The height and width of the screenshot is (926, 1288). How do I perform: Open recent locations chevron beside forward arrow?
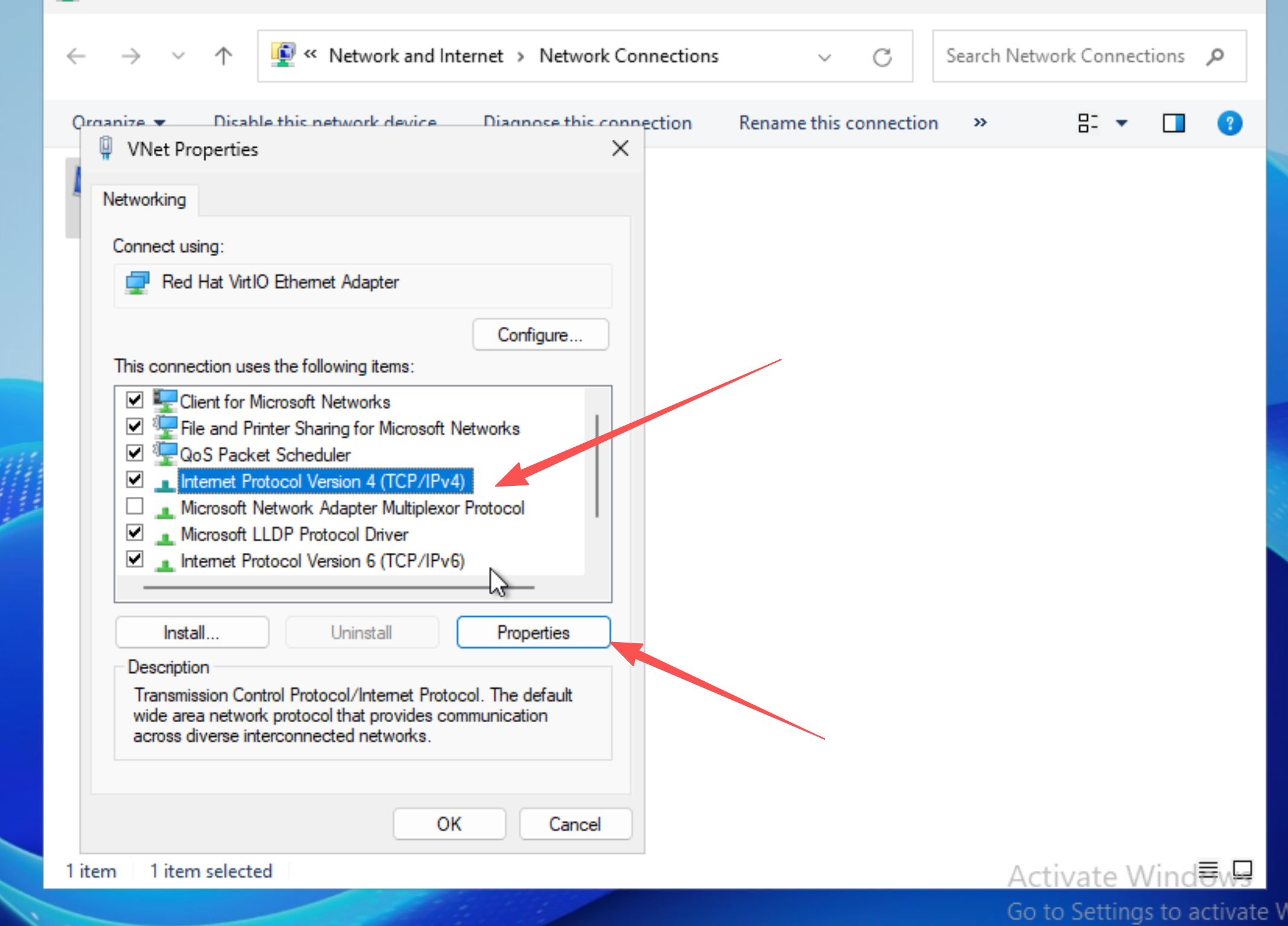[178, 57]
